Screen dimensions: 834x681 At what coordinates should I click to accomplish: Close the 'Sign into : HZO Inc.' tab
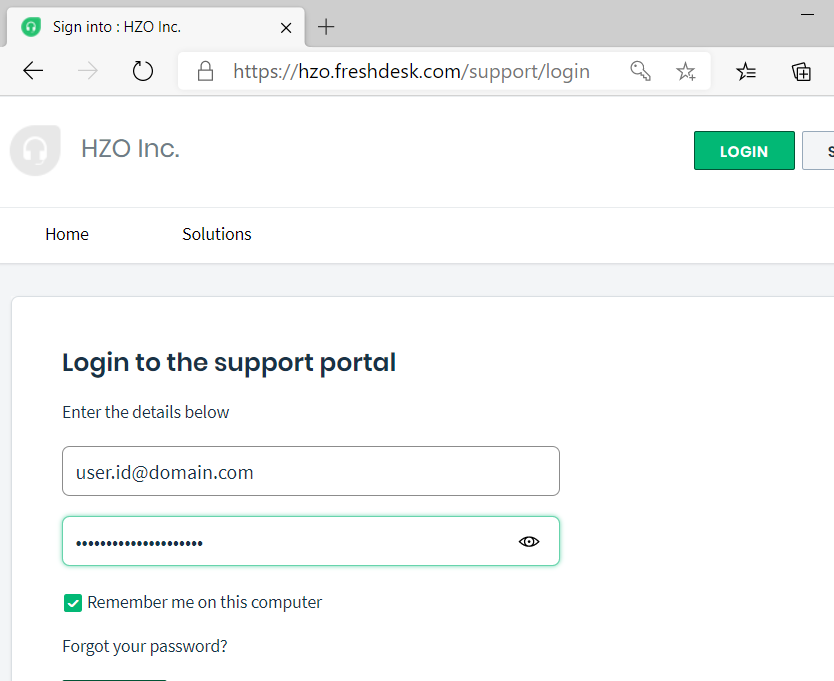(x=286, y=28)
